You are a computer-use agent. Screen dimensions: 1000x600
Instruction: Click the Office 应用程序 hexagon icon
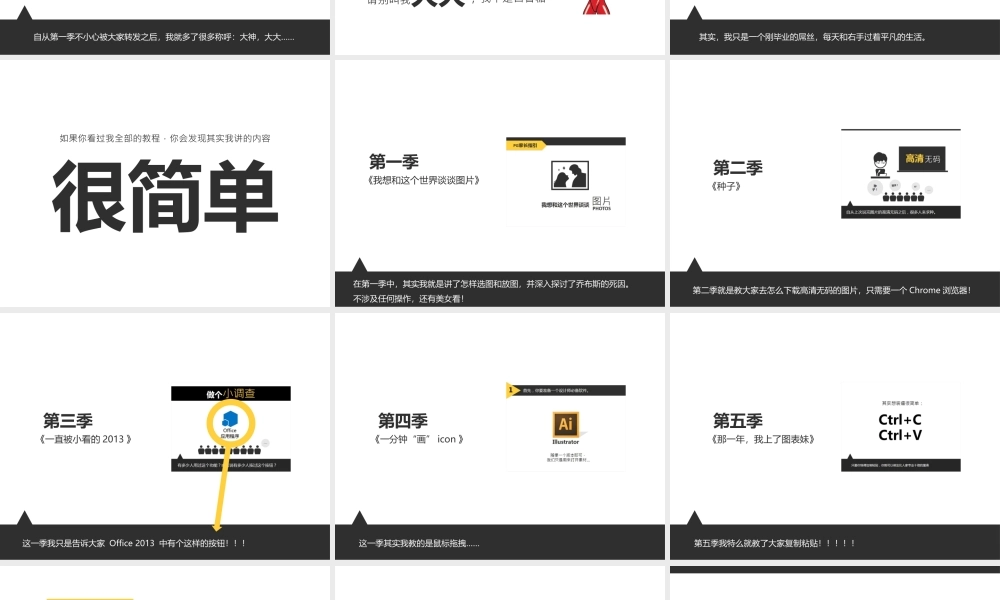tap(230, 418)
